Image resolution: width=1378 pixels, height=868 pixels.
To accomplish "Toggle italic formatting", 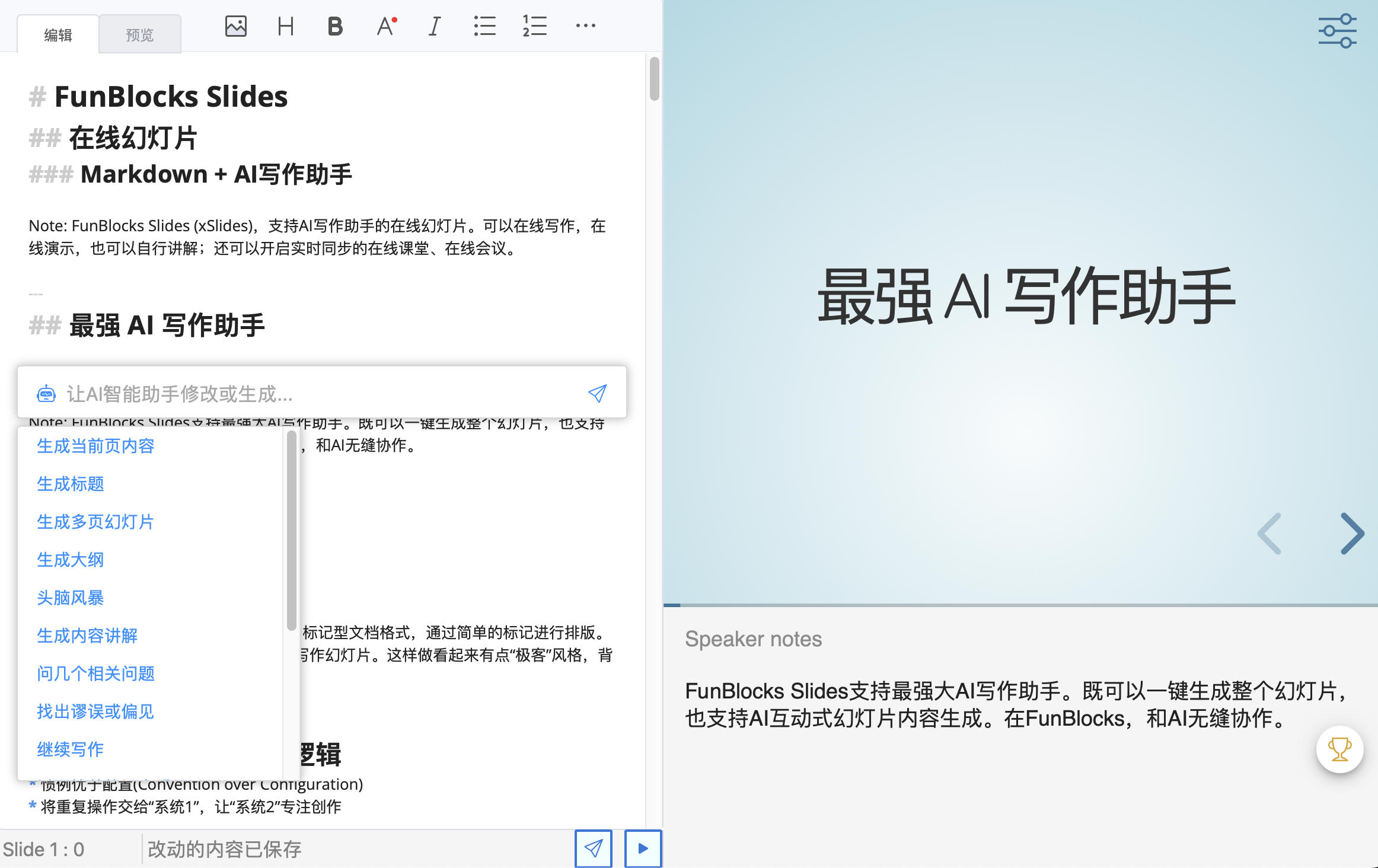I will (x=435, y=26).
